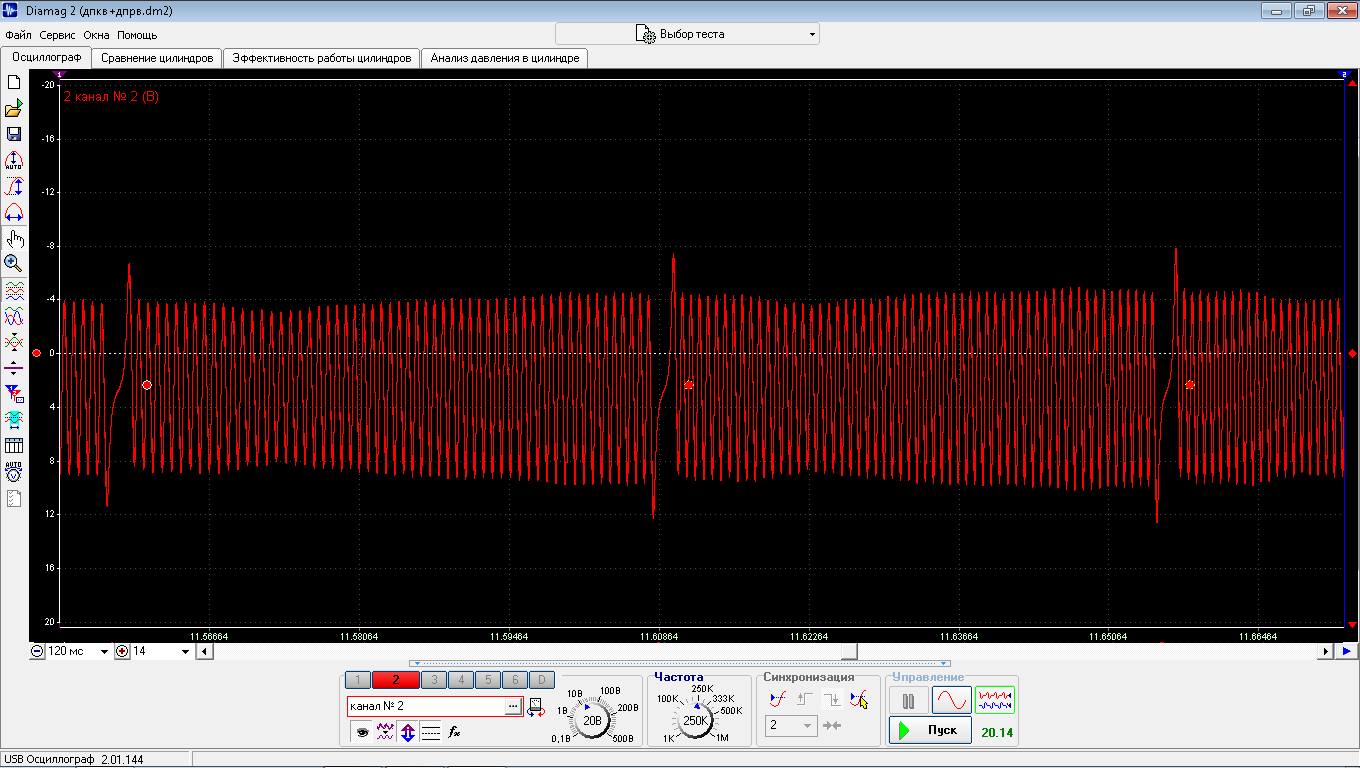Activate the amplitude measurement tool in left toolbar
Screen dimensions: 1360x768
tap(14, 186)
